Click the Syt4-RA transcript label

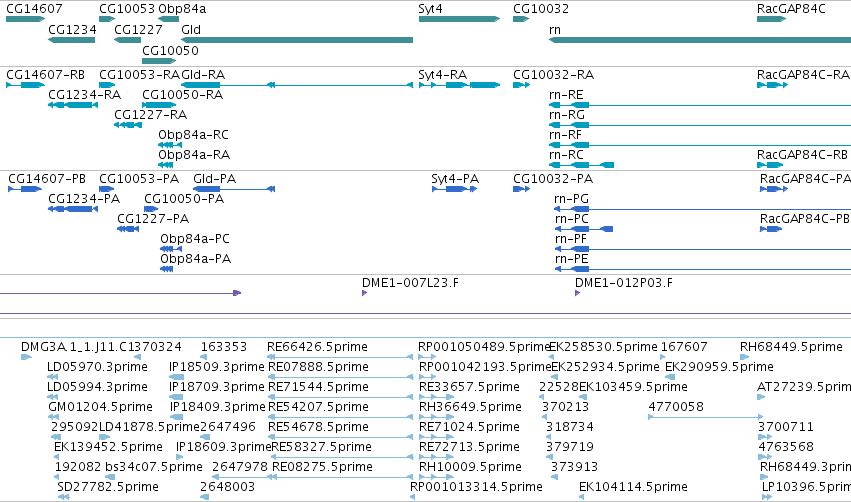(x=442, y=74)
